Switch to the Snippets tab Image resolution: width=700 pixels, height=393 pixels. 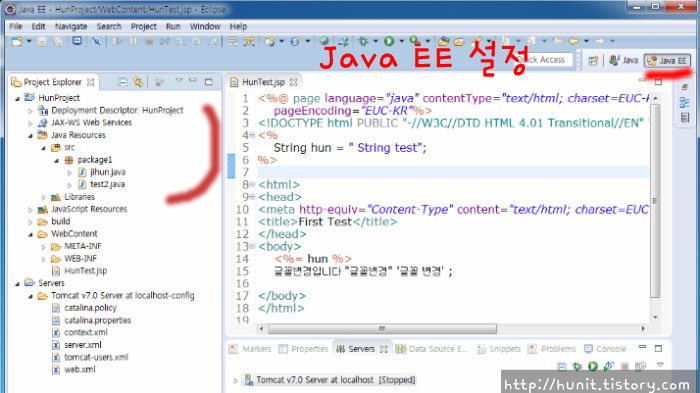tap(499, 349)
